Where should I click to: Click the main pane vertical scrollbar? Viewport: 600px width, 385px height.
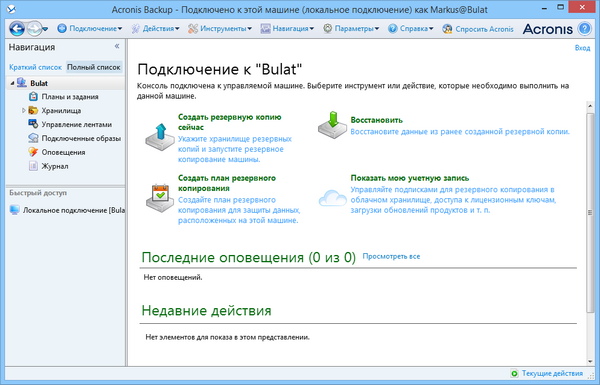pos(590,212)
